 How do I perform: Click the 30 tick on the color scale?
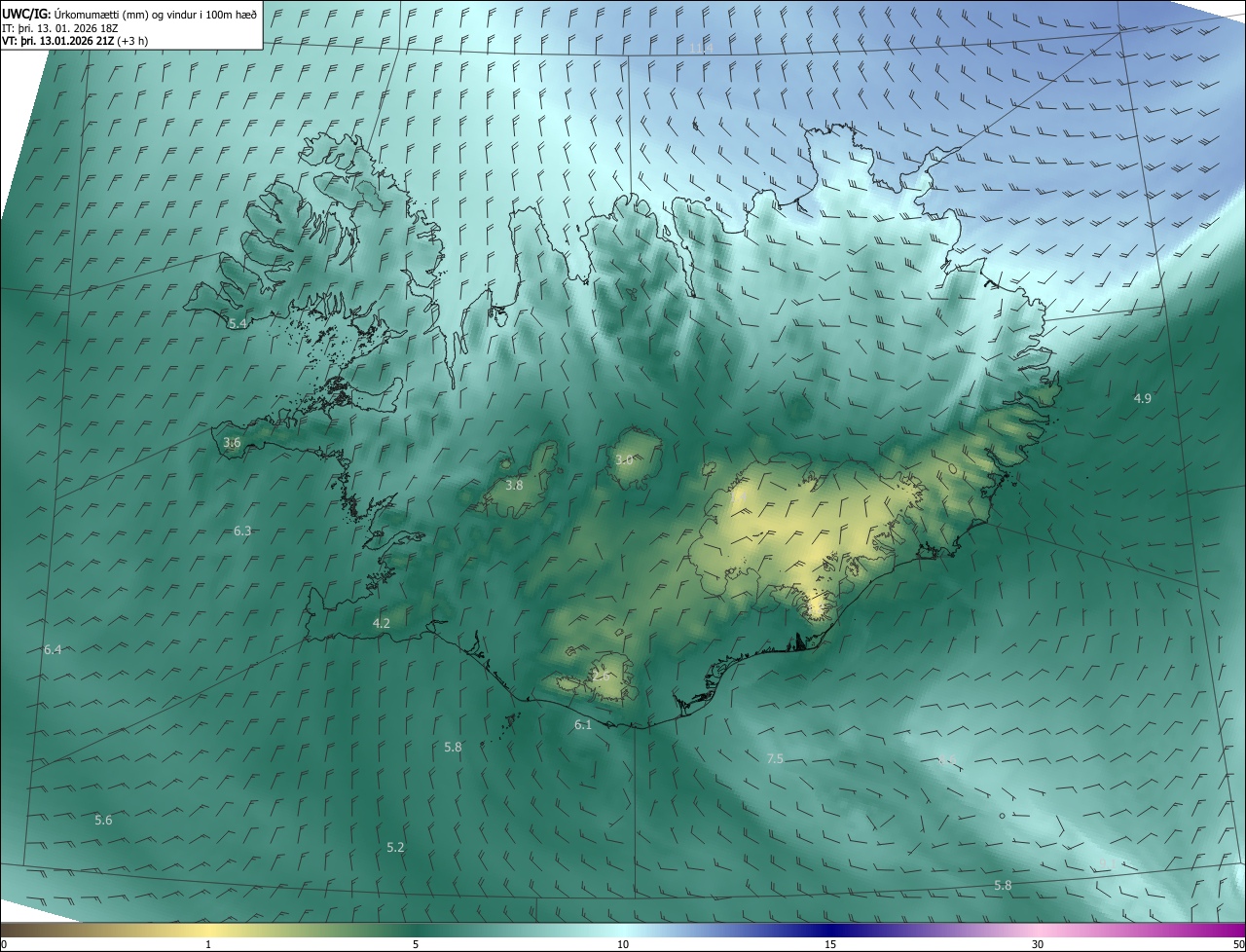[x=1038, y=944]
